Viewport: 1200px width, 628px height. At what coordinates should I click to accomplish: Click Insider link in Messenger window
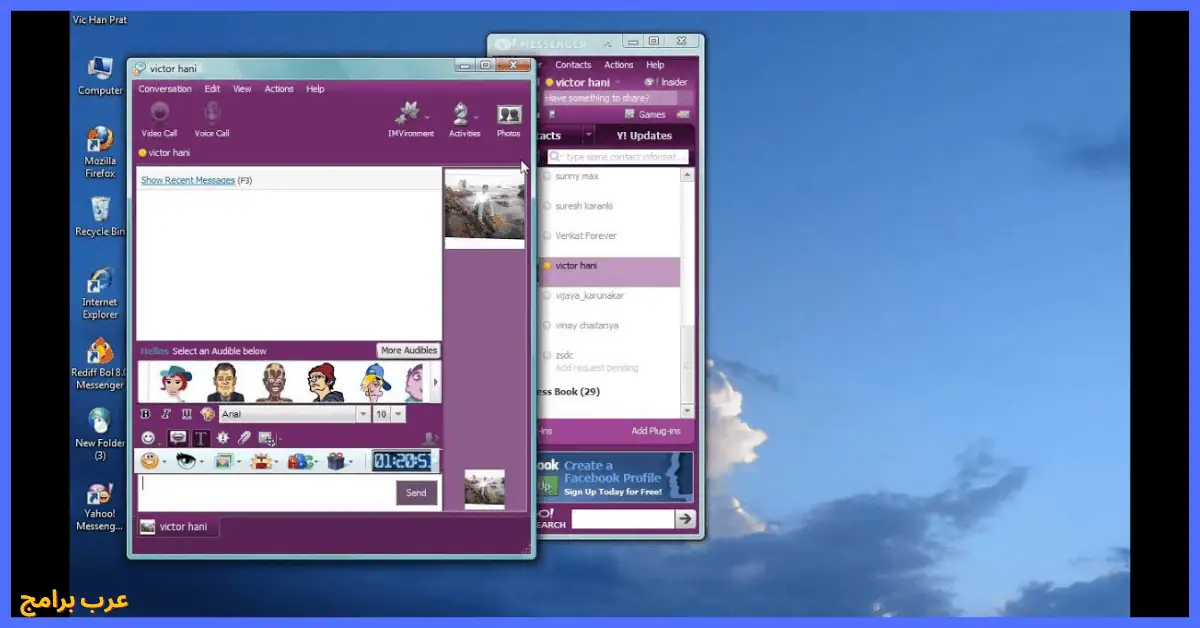click(x=667, y=82)
